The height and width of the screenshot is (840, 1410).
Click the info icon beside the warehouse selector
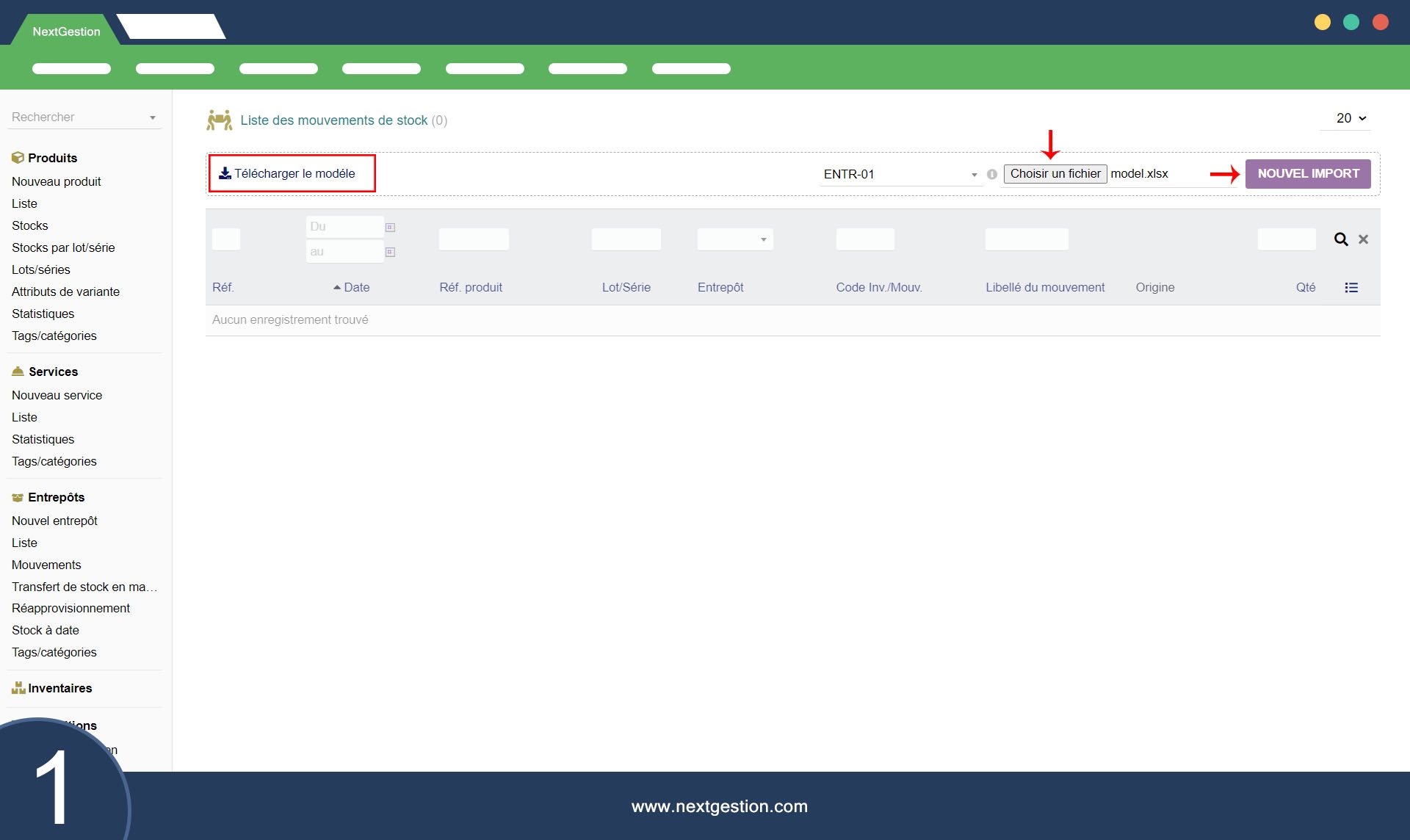tap(992, 175)
